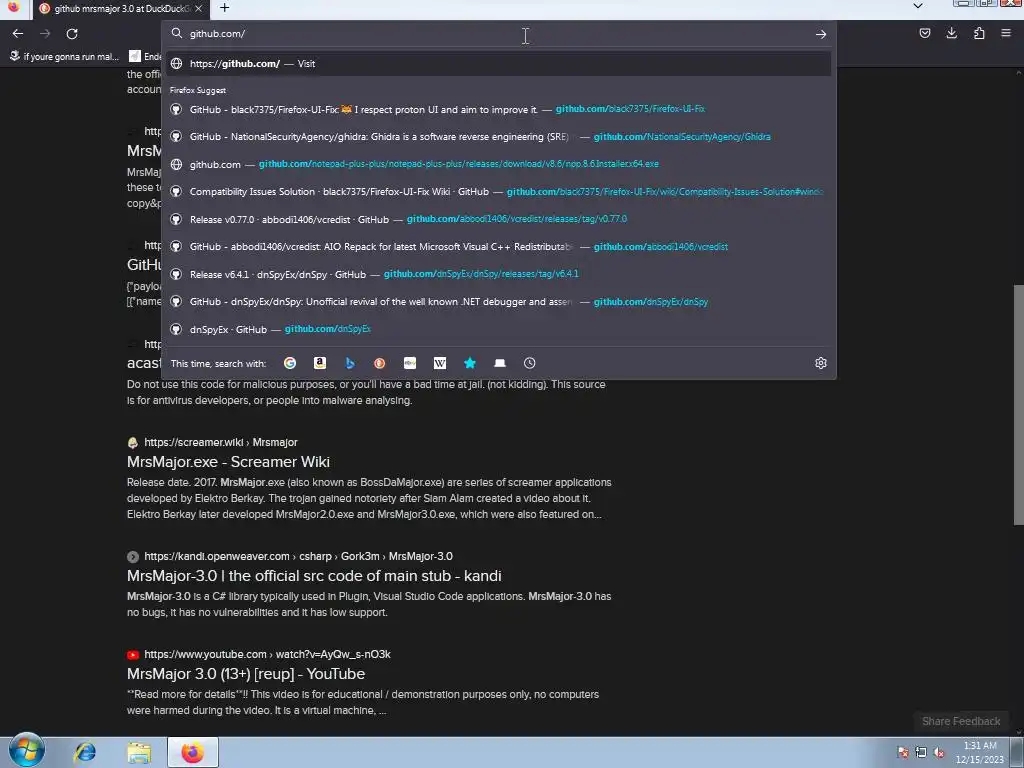
Task: Open search settings gear
Action: 821,363
